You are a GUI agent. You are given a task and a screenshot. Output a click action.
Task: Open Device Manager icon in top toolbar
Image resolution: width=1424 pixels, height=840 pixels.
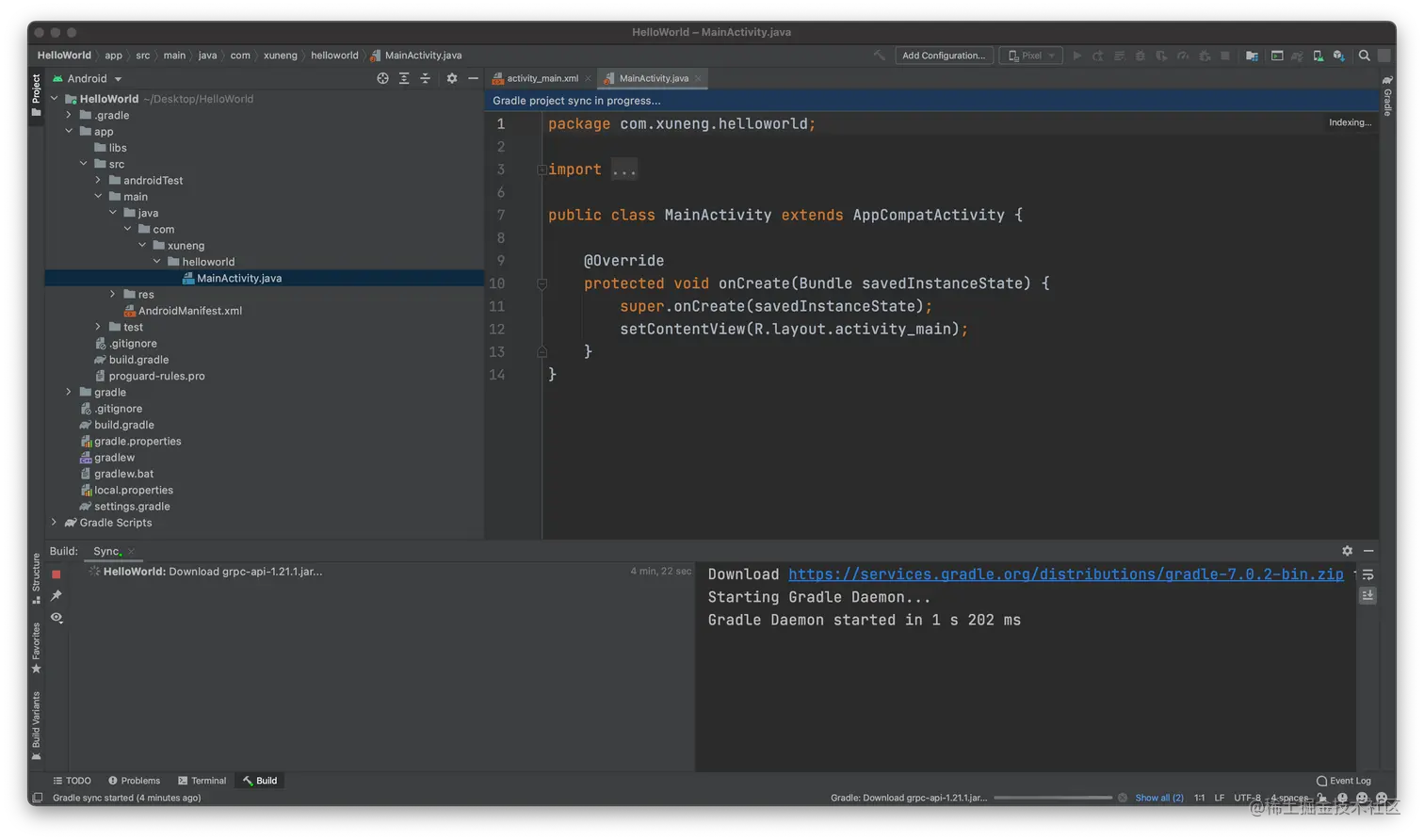click(1318, 56)
